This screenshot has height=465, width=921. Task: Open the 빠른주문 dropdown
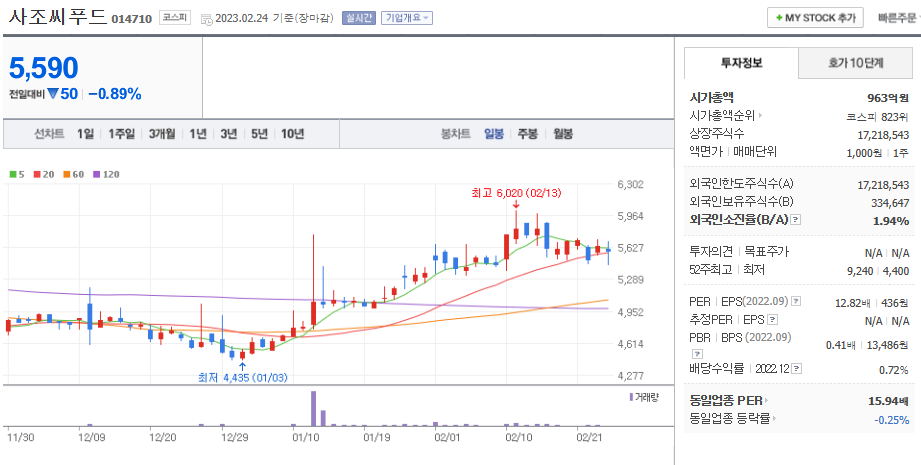[899, 18]
